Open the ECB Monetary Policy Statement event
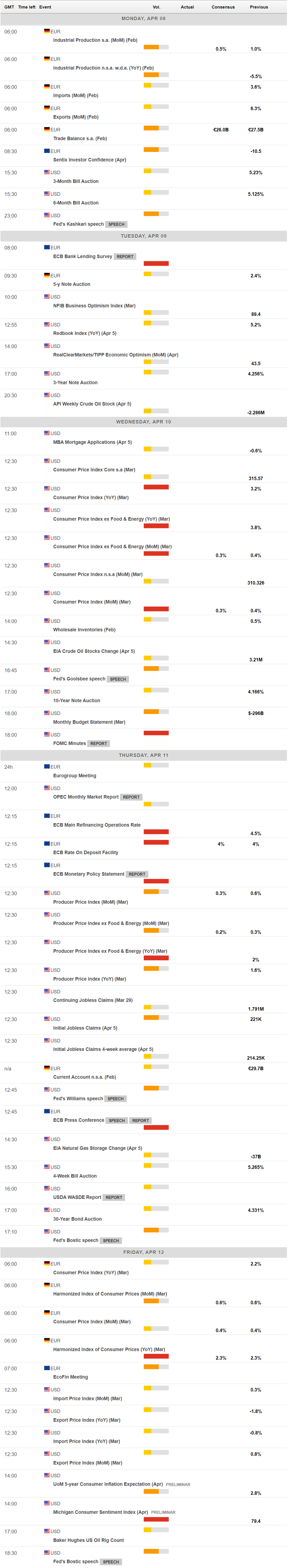This screenshot has width=289, height=1568. (x=88, y=873)
